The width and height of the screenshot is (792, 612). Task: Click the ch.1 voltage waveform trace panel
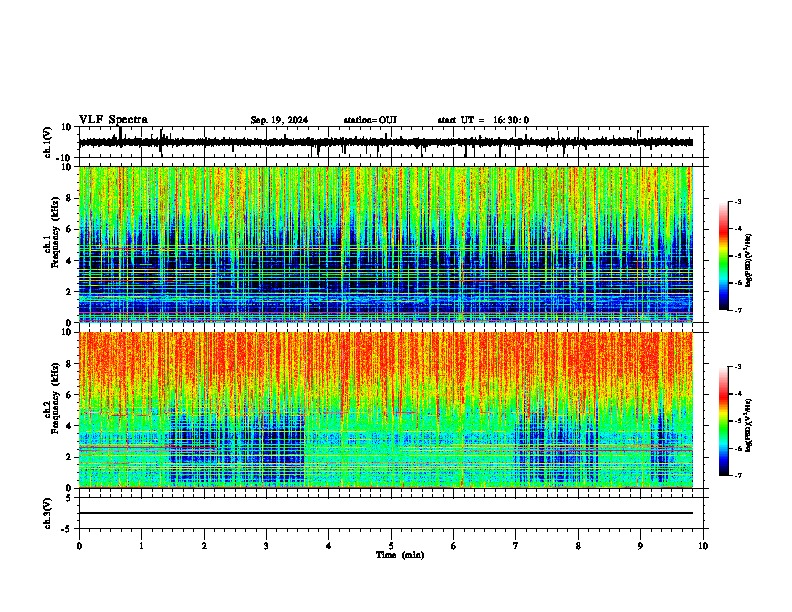[391, 142]
